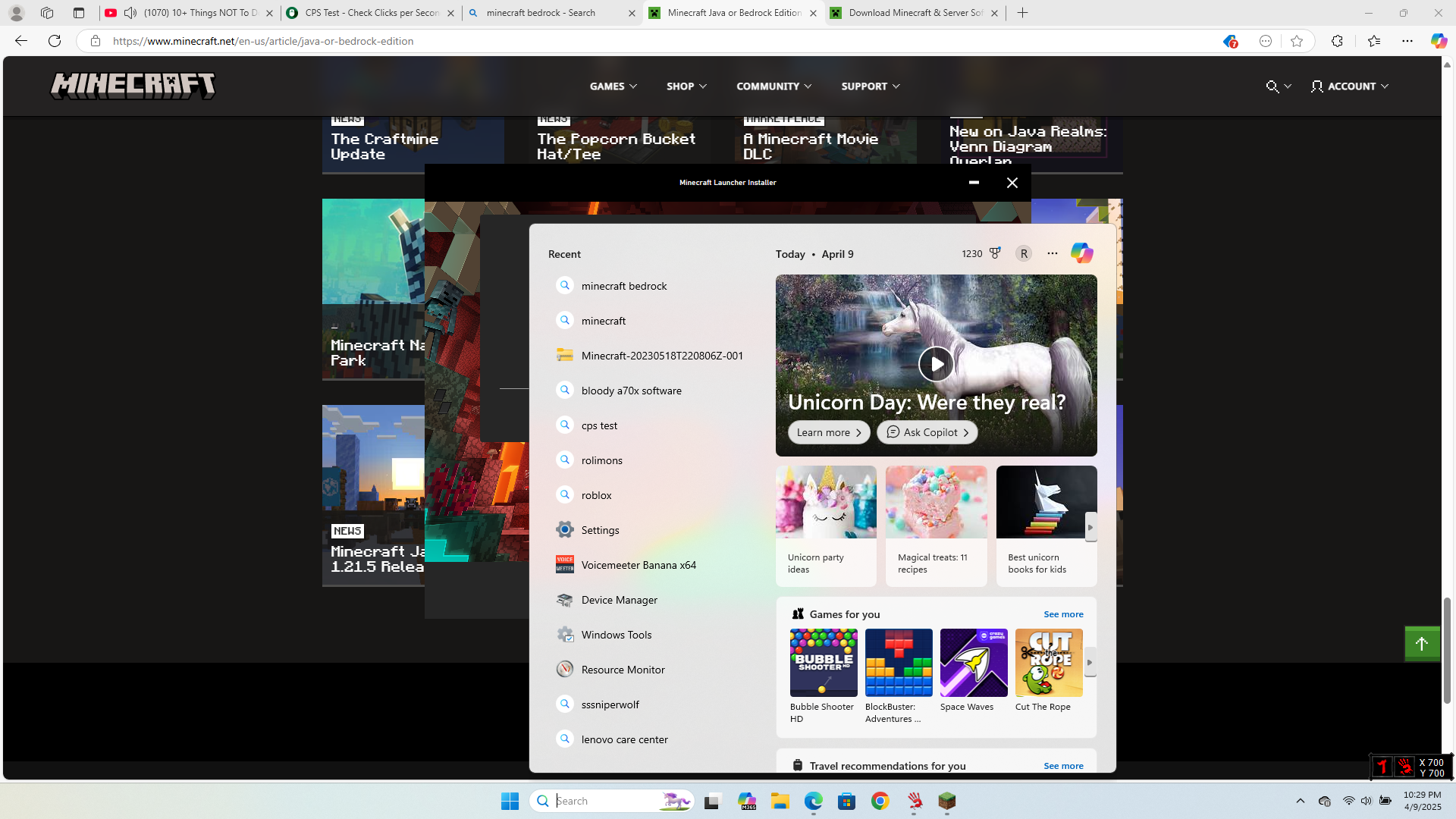This screenshot has width=1456, height=819.
Task: Open Microsoft Store from the taskbar
Action: tap(847, 801)
